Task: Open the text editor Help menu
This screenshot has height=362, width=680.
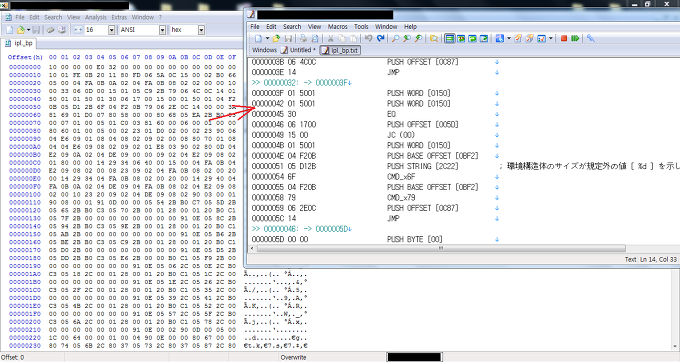Action: [410, 26]
